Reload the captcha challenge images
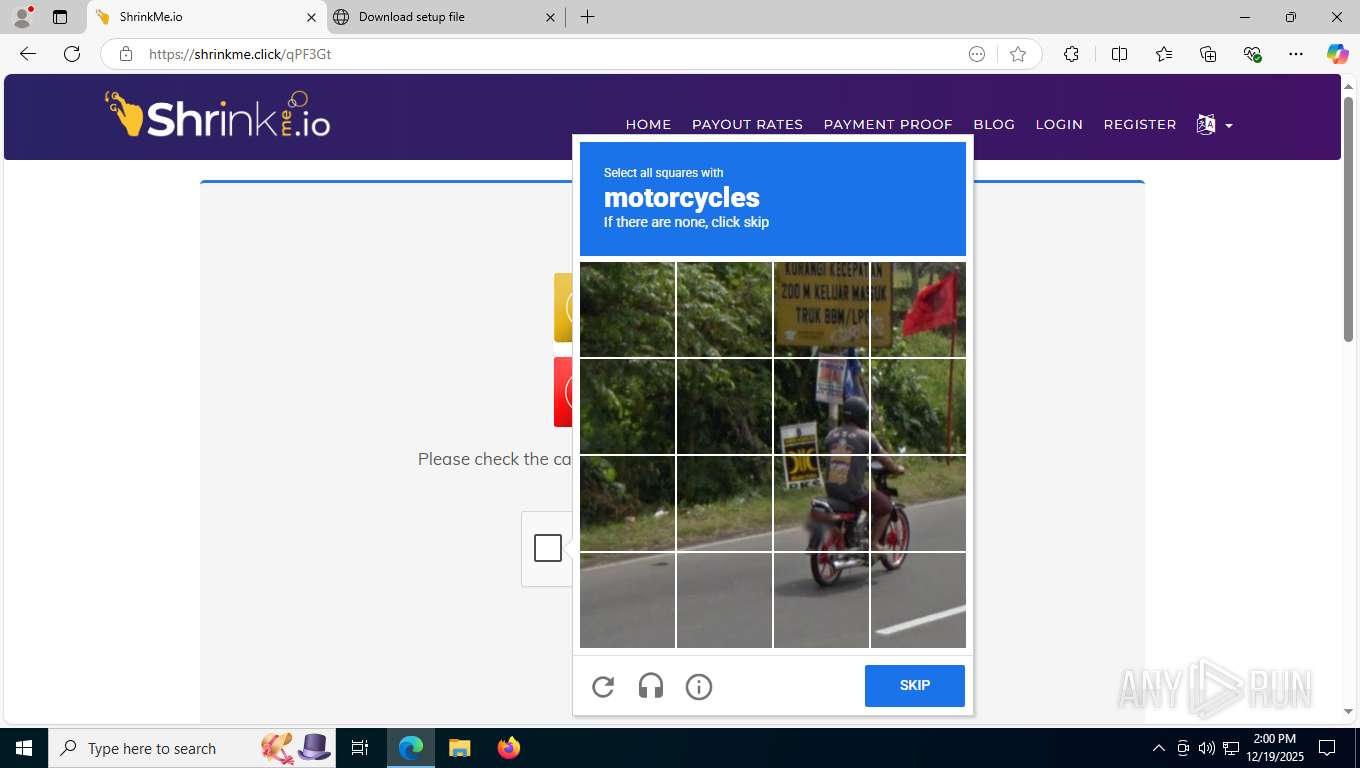Screen dimensions: 1360x768 coord(603,687)
